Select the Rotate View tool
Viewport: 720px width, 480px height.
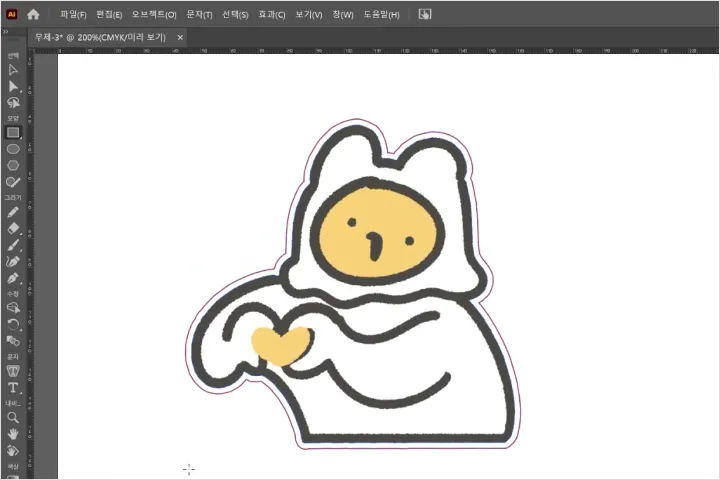[13, 451]
